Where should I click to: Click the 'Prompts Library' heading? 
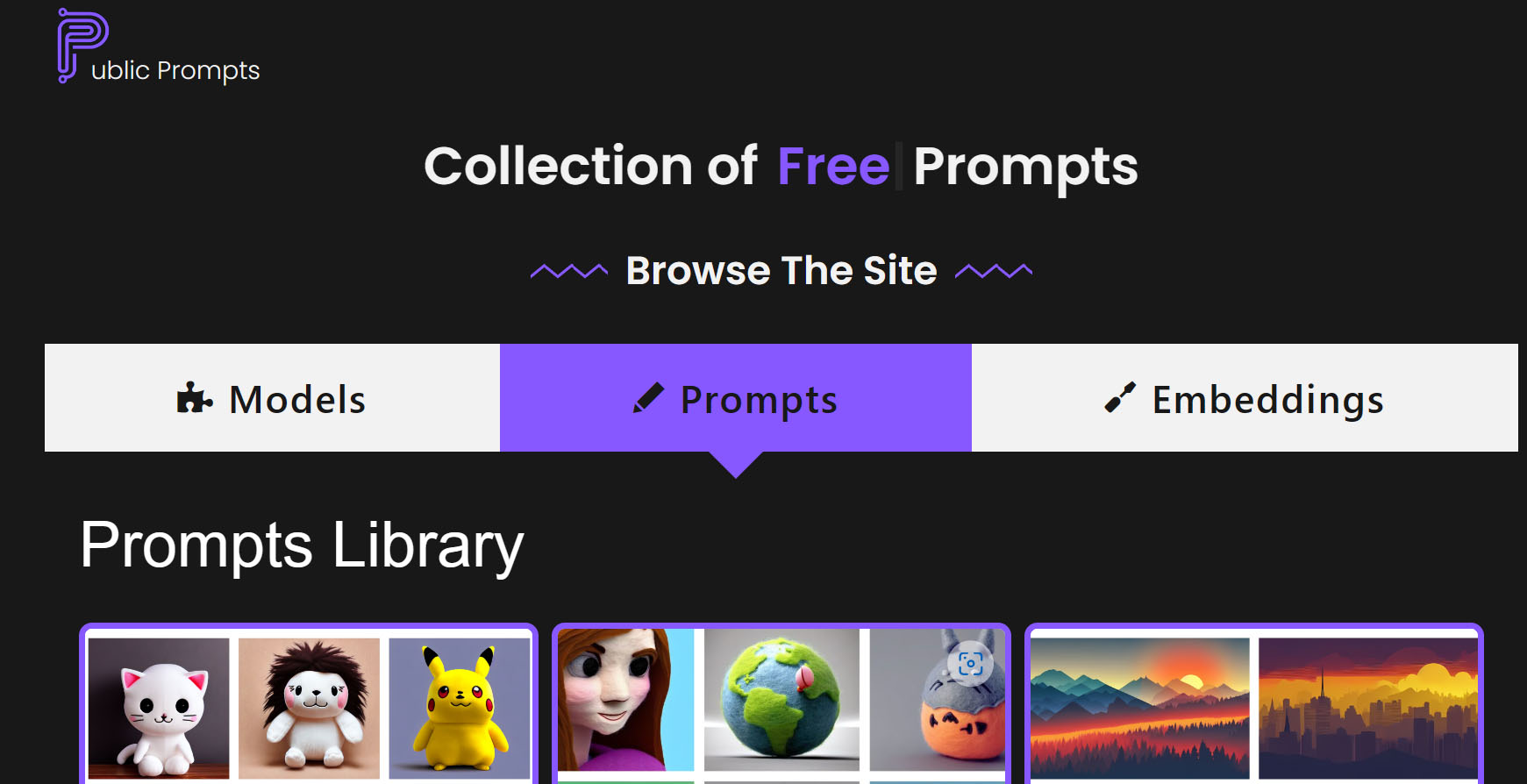click(x=302, y=545)
